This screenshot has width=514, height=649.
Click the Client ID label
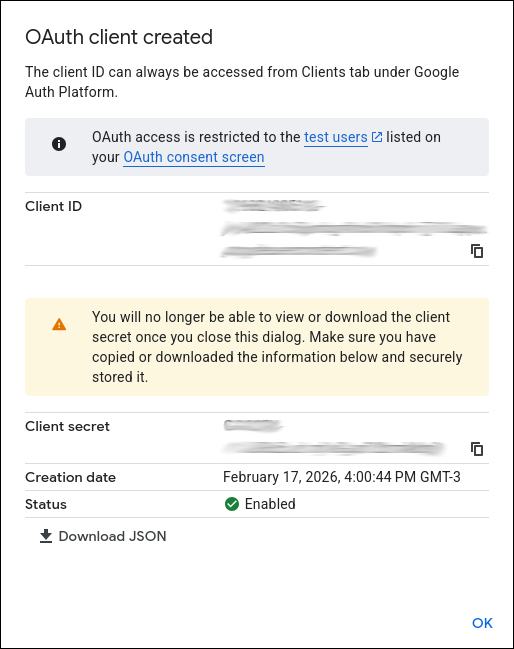[x=53, y=206]
